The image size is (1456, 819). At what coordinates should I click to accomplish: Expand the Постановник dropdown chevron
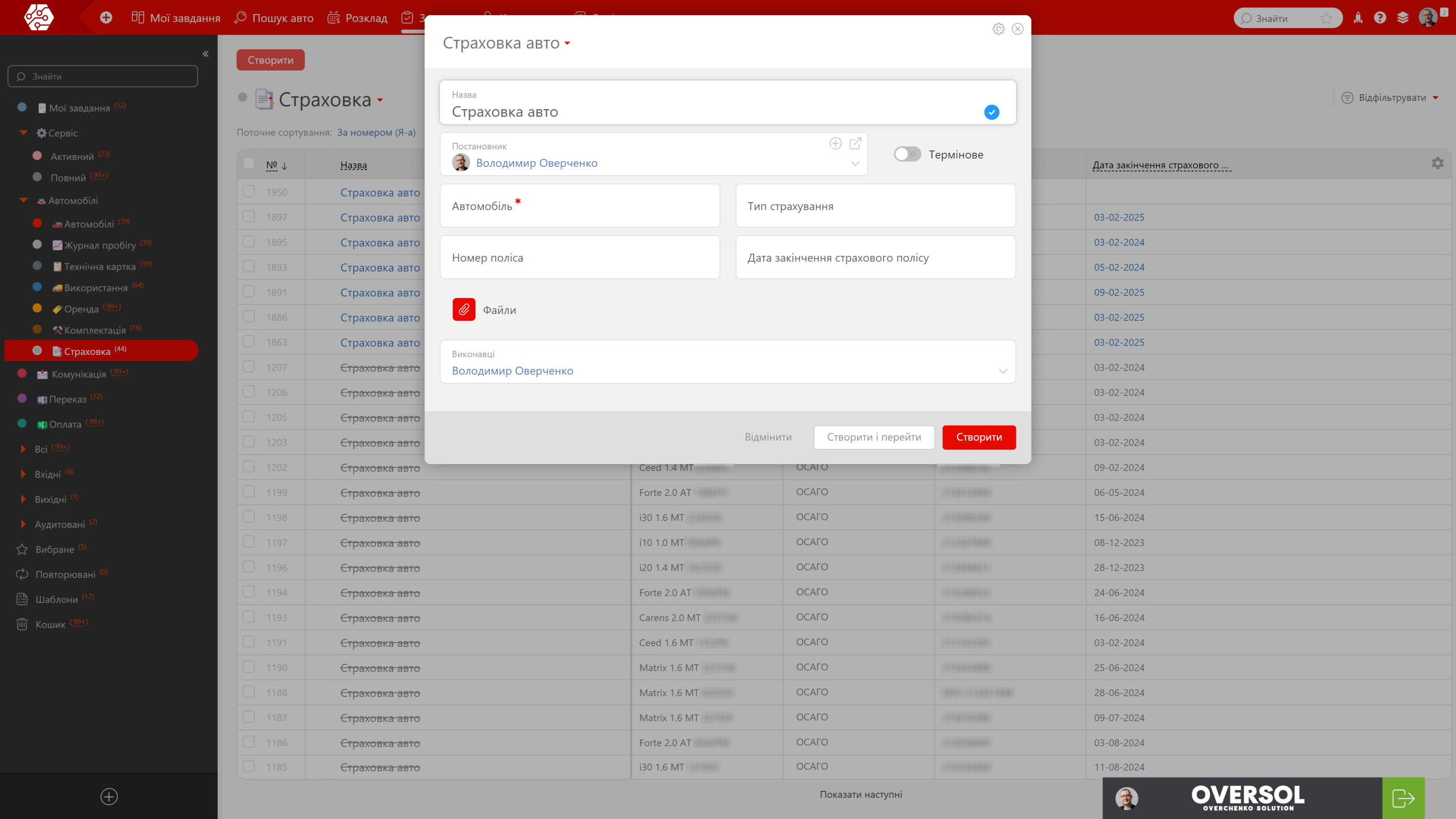855,163
